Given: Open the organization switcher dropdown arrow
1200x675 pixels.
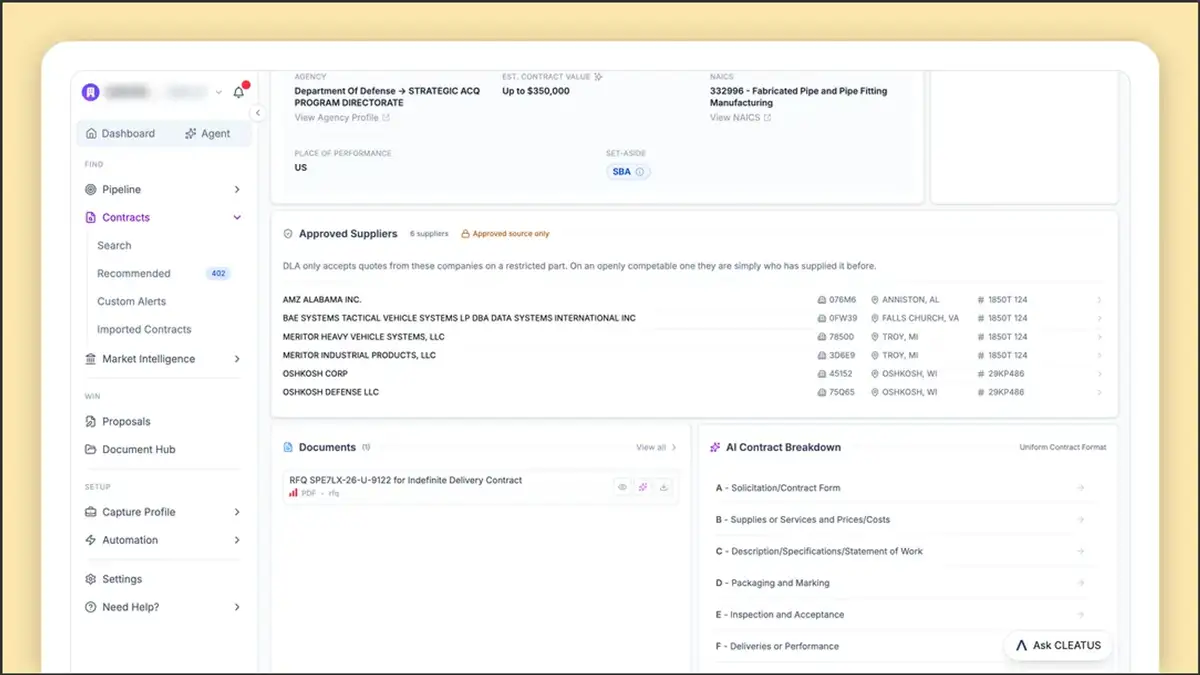Looking at the screenshot, I should point(219,92).
